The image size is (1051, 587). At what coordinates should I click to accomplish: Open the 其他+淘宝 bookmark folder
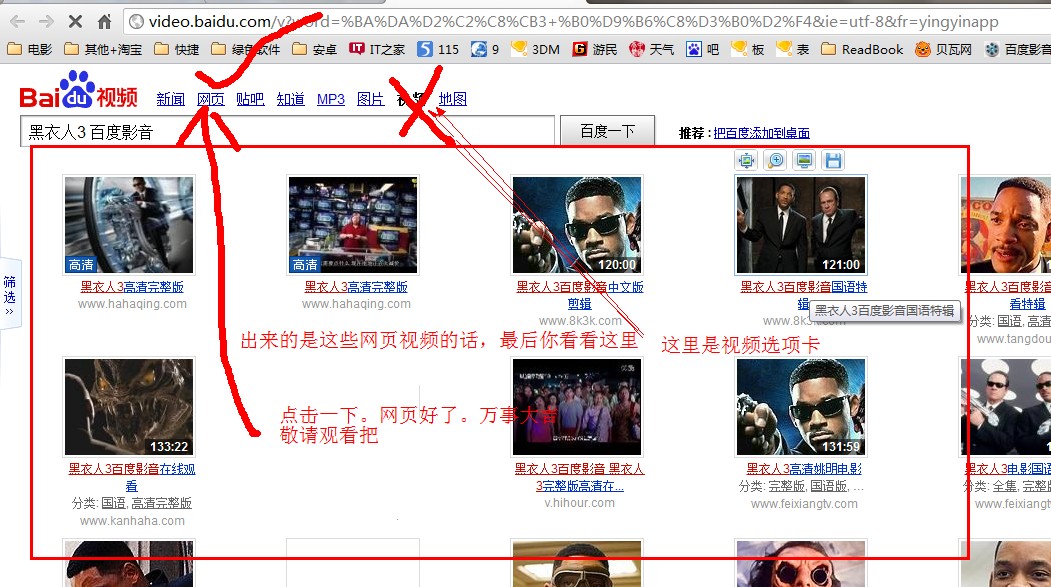click(x=103, y=49)
